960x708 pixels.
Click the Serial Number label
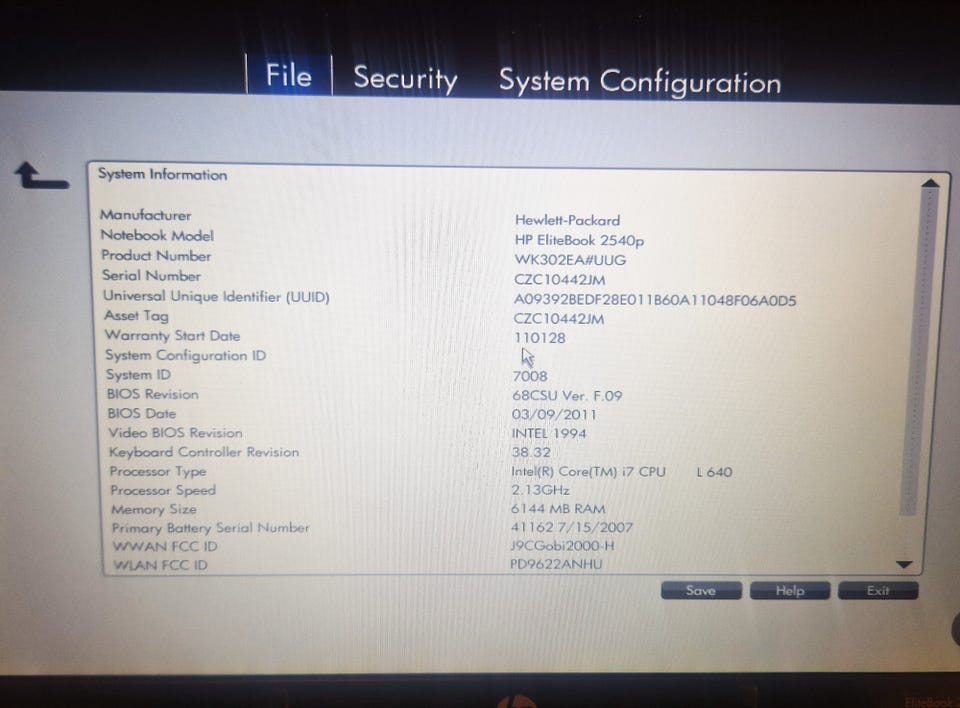pos(151,276)
